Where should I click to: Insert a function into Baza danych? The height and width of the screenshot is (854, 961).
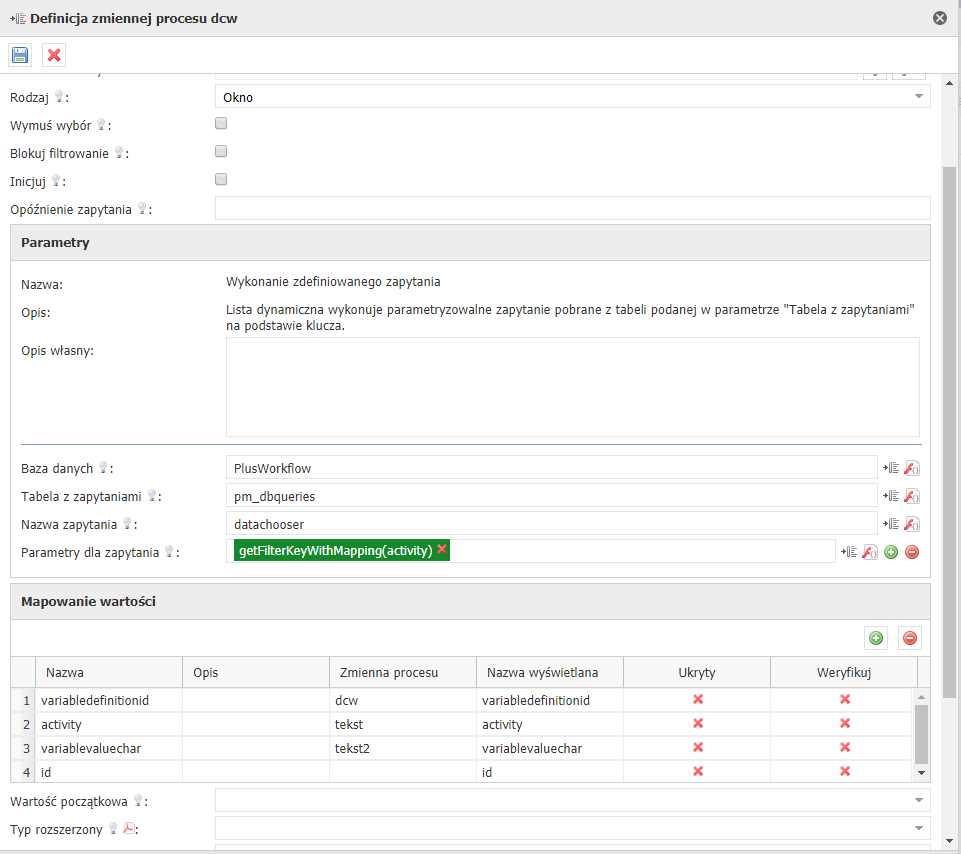coord(912,468)
